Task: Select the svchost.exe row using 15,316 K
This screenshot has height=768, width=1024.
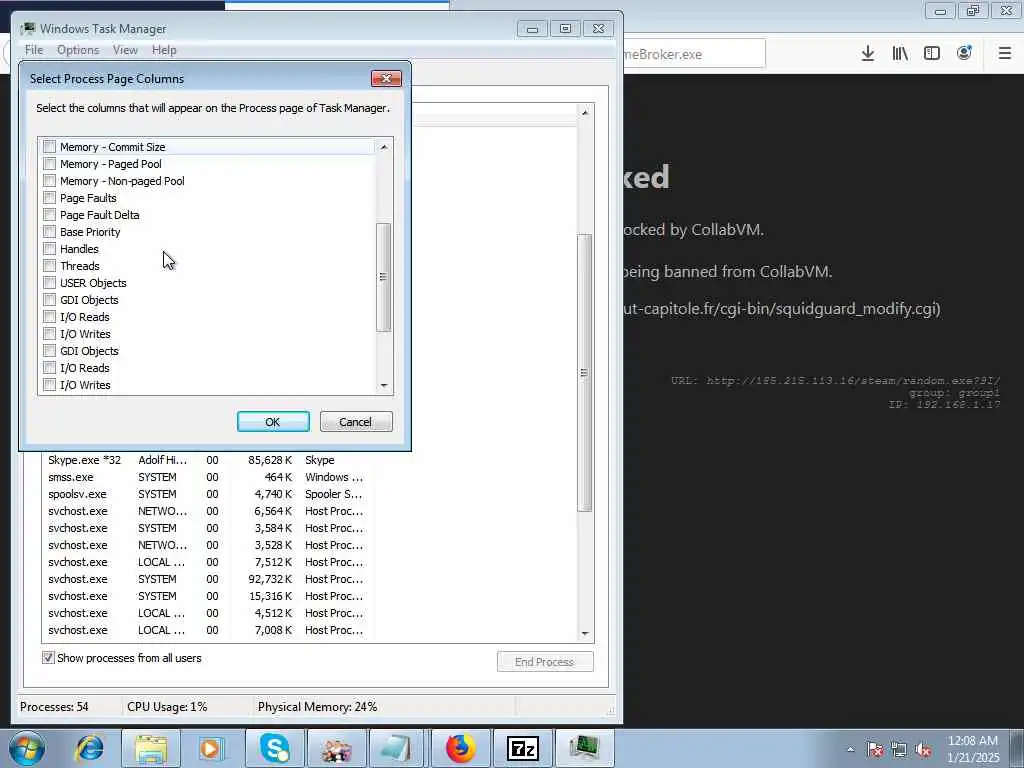Action: [x=206, y=596]
